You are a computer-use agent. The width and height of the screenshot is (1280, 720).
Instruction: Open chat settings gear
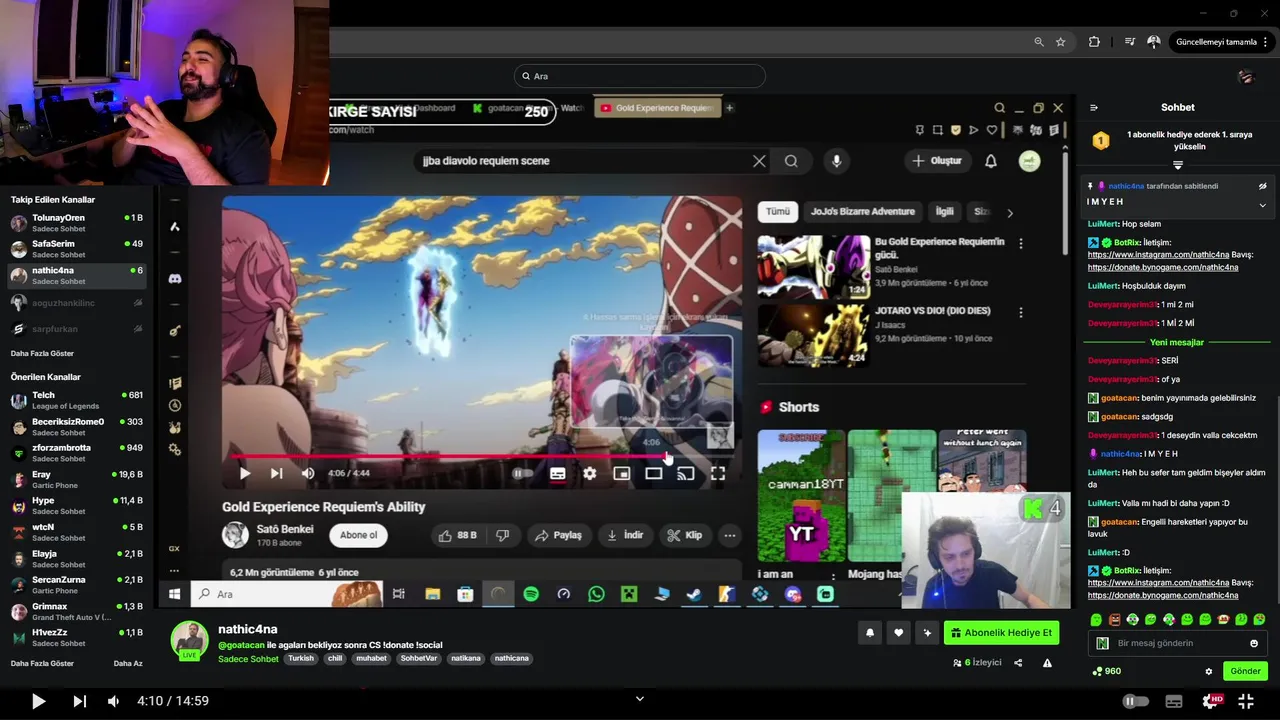1208,671
